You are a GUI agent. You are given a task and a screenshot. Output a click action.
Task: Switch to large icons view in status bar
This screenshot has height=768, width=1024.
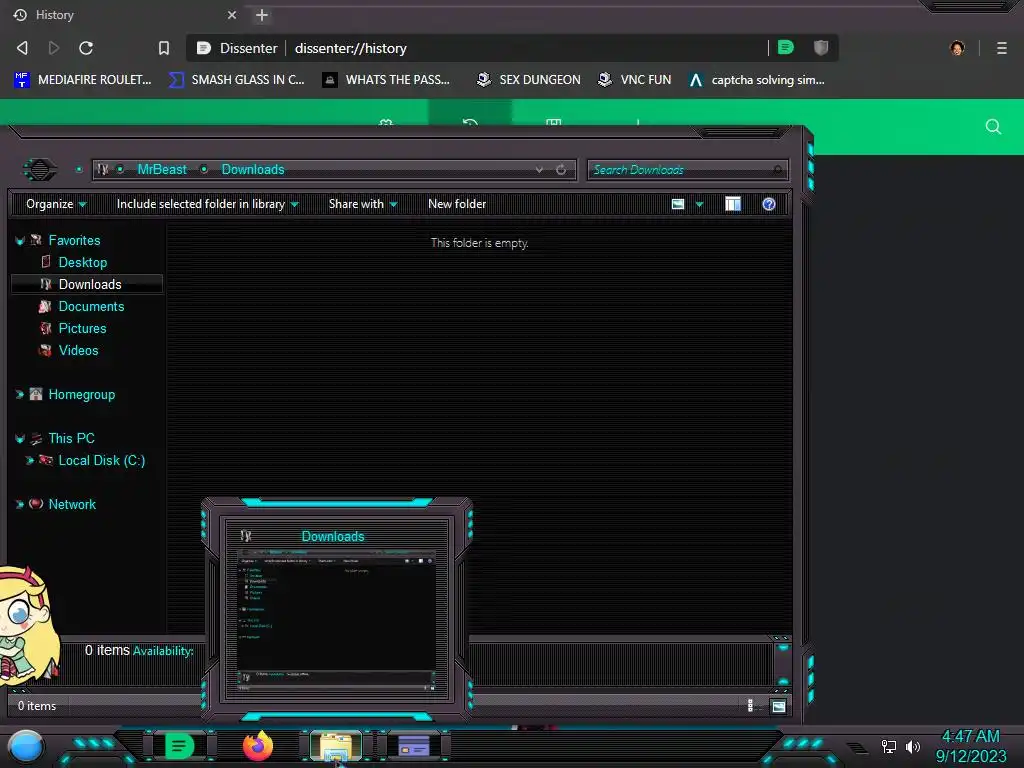click(778, 706)
